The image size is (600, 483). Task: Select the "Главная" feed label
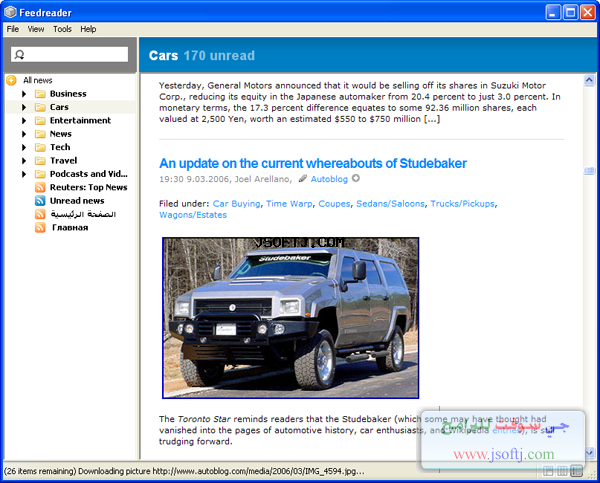click(70, 228)
